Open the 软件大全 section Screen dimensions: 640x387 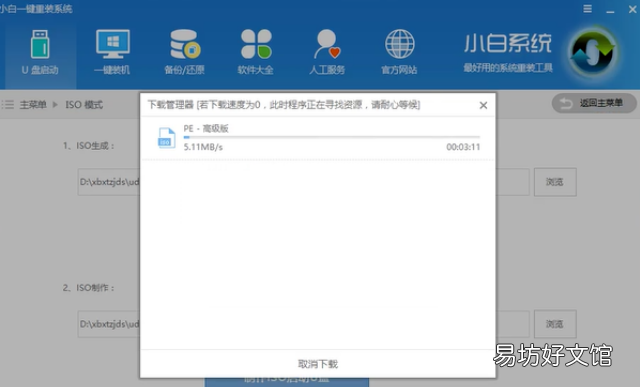tap(256, 52)
